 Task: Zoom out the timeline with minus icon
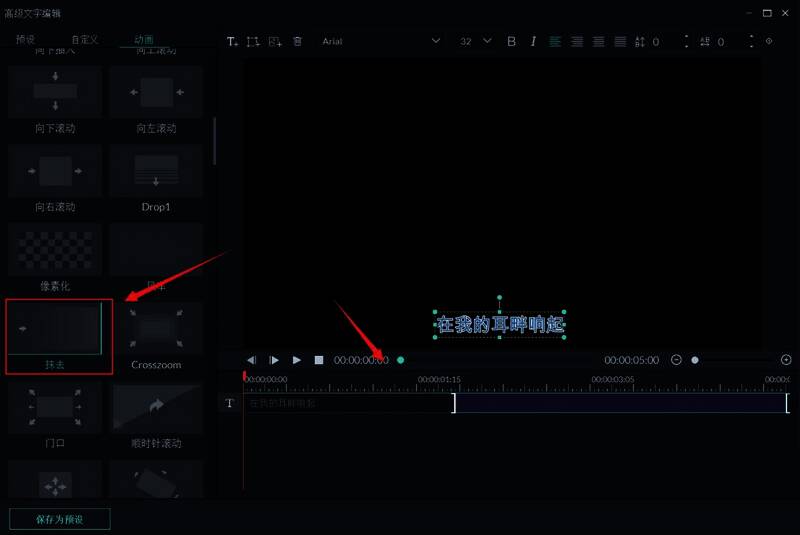click(x=676, y=360)
